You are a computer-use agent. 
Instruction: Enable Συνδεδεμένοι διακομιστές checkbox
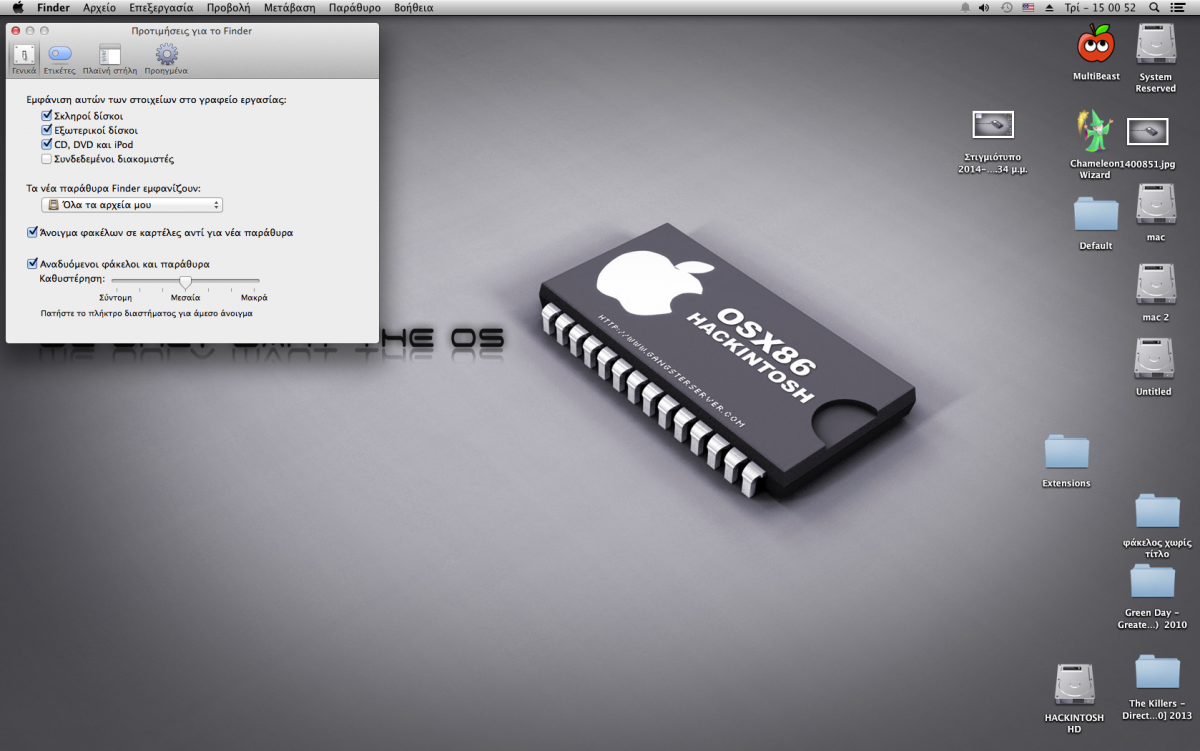[46, 159]
